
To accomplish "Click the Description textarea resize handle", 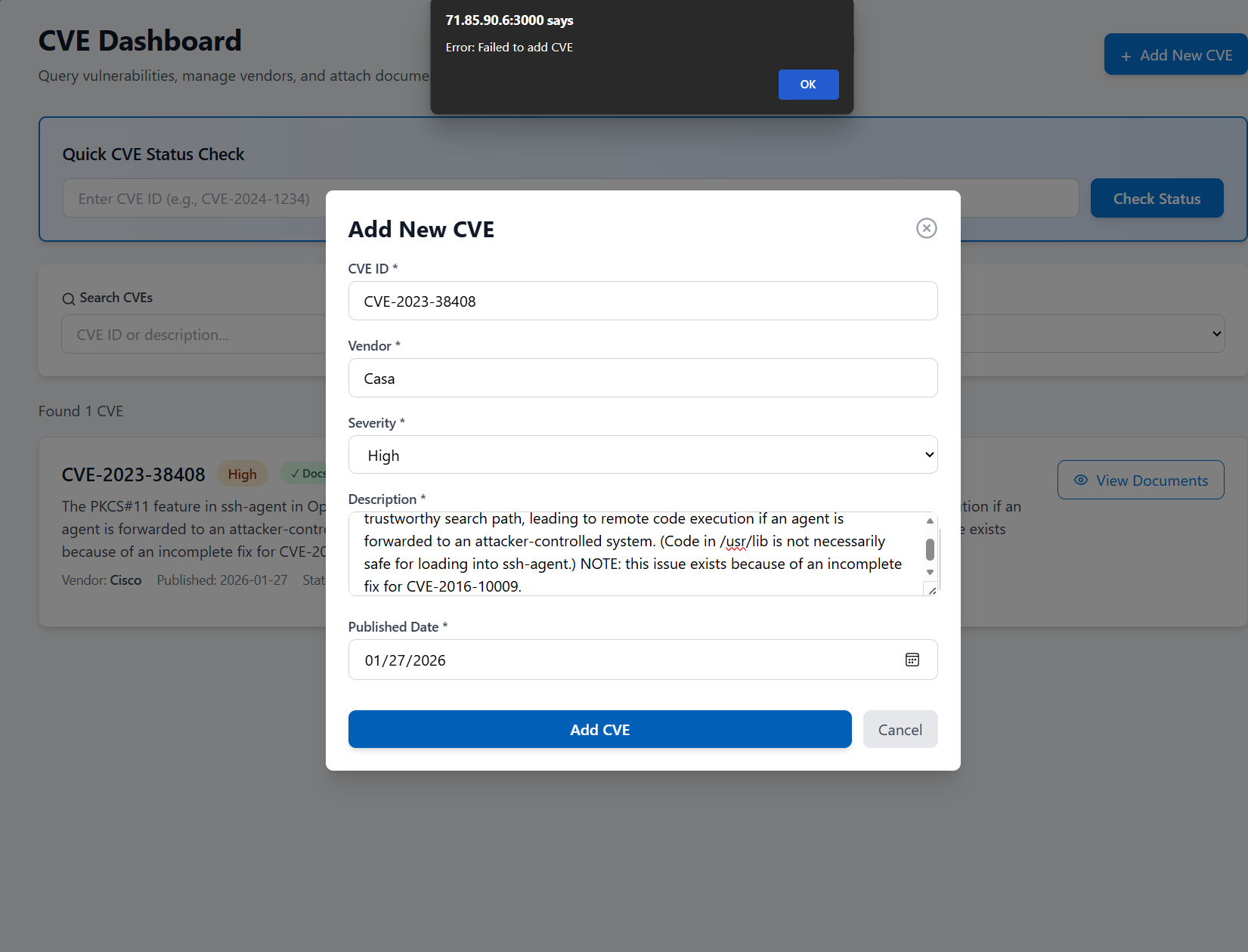I will point(932,590).
